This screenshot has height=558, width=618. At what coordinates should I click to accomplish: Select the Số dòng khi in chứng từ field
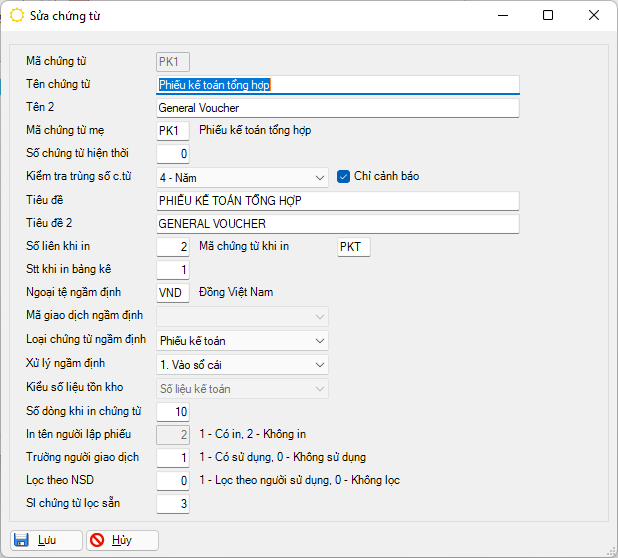(x=173, y=411)
